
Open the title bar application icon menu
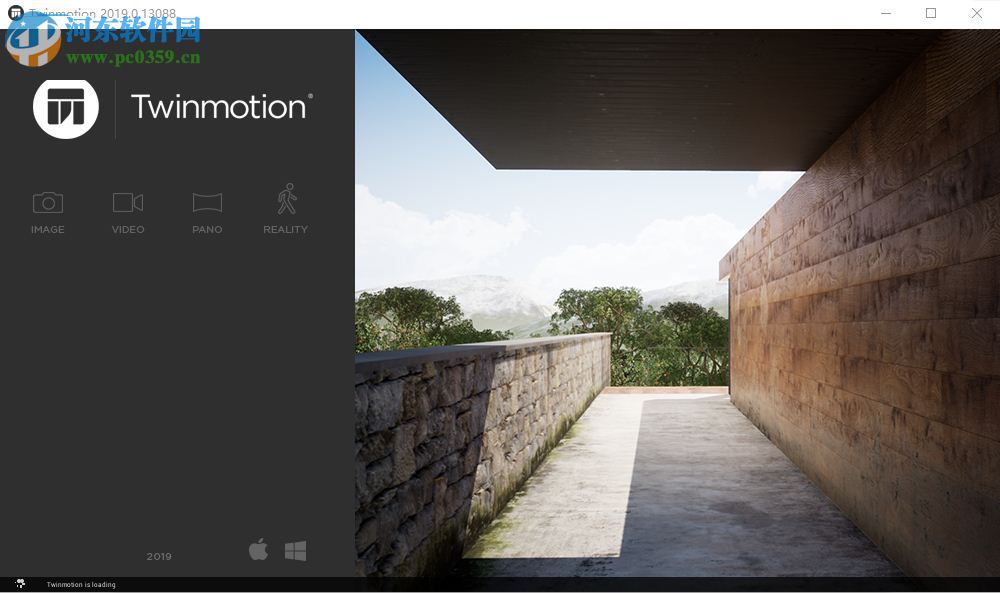[x=15, y=12]
